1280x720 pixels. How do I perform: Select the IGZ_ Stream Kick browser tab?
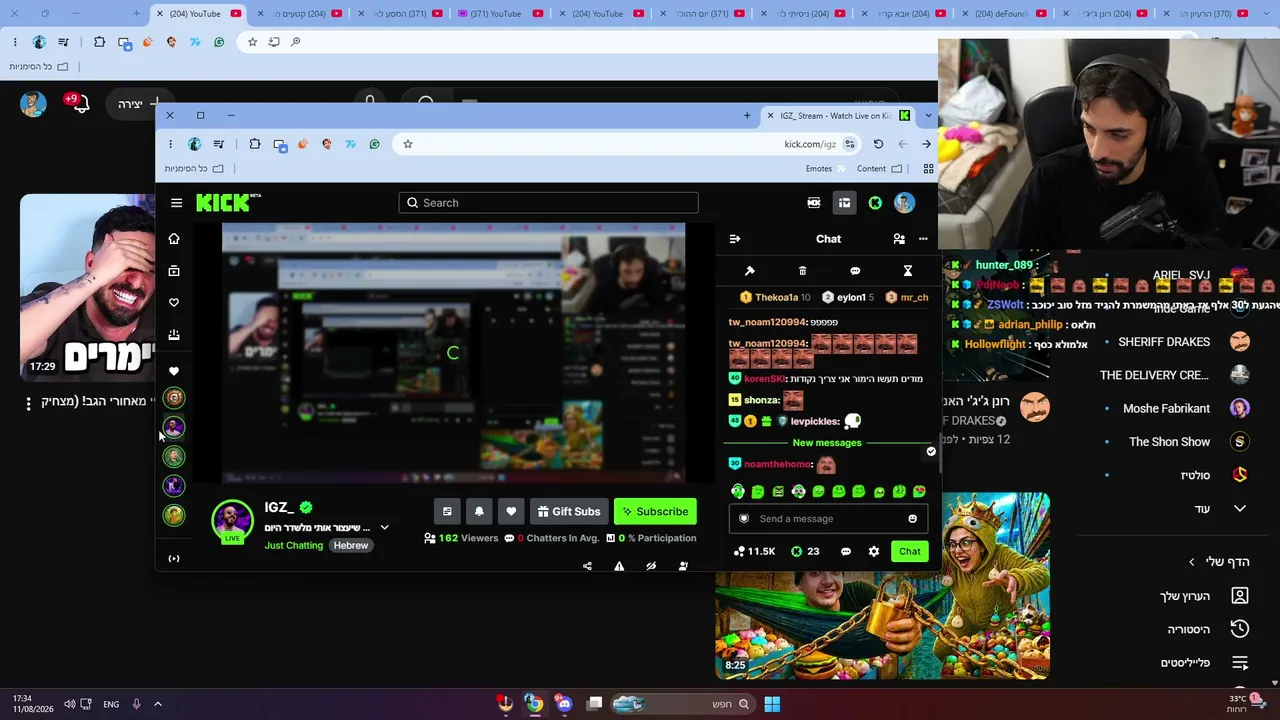(838, 116)
